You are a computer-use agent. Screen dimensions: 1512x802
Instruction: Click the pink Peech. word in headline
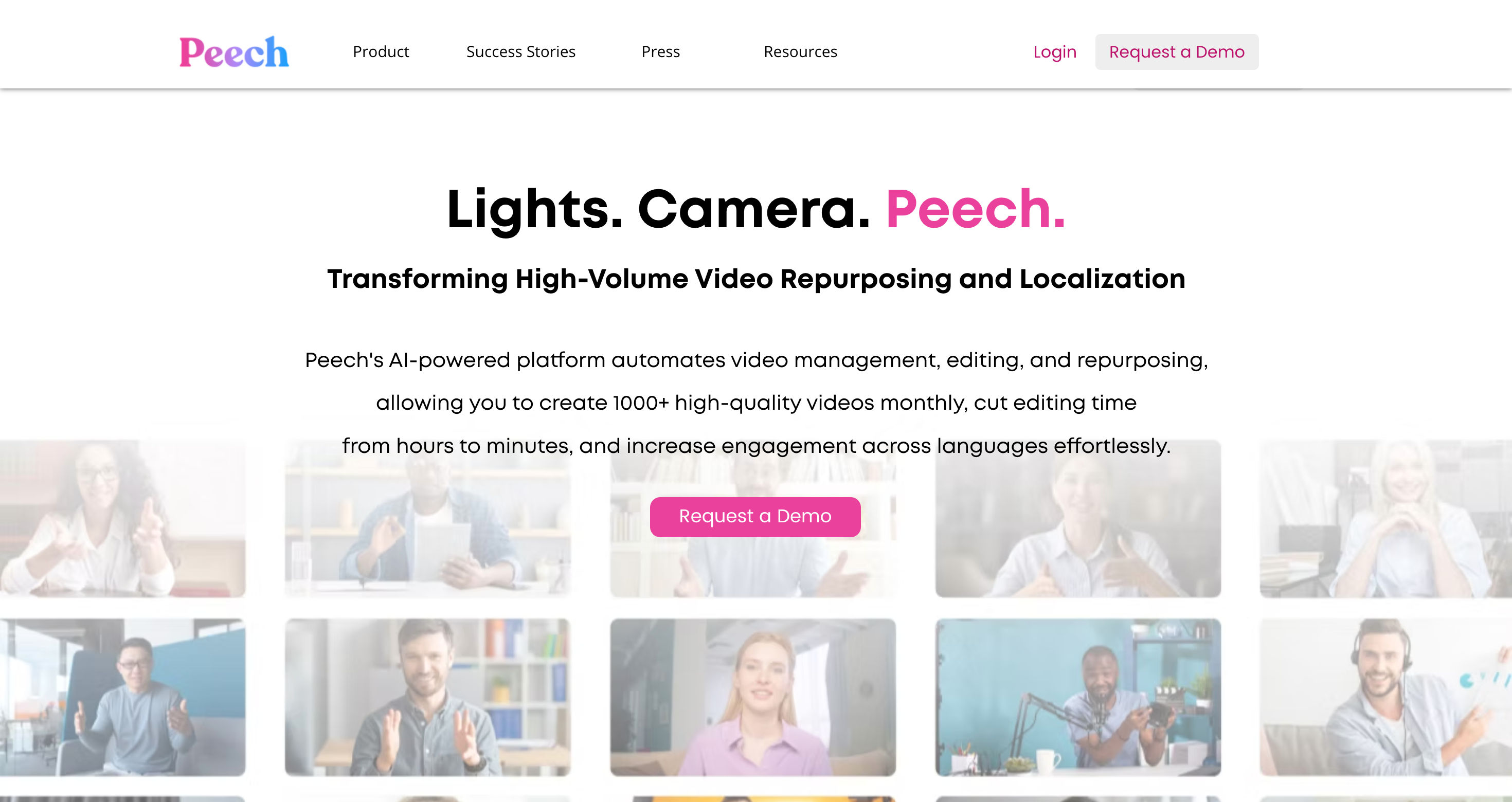coord(976,209)
